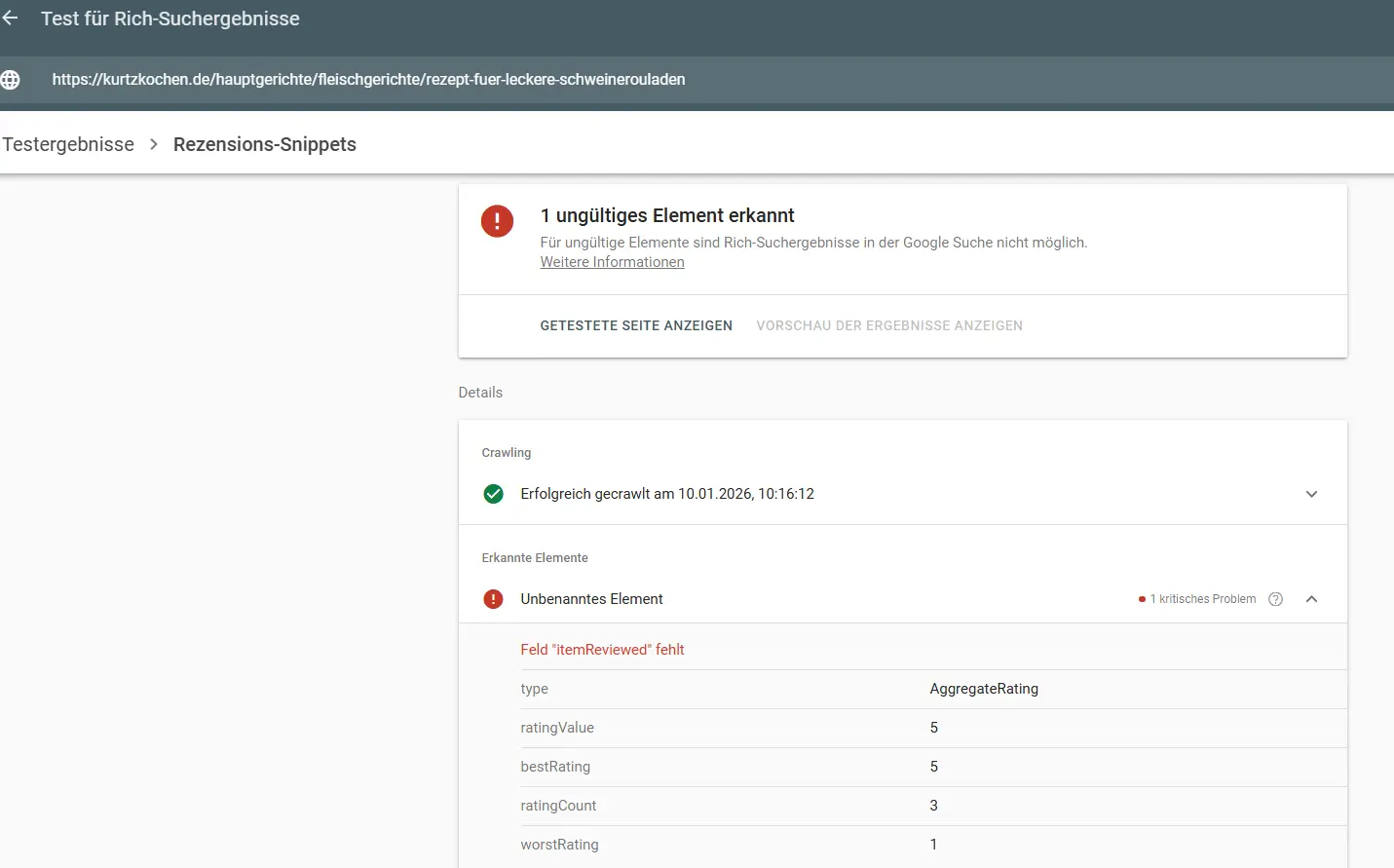The image size is (1394, 868).
Task: Click the red error icon beside '1 ungültiges Element erkannt'
Action: click(497, 221)
